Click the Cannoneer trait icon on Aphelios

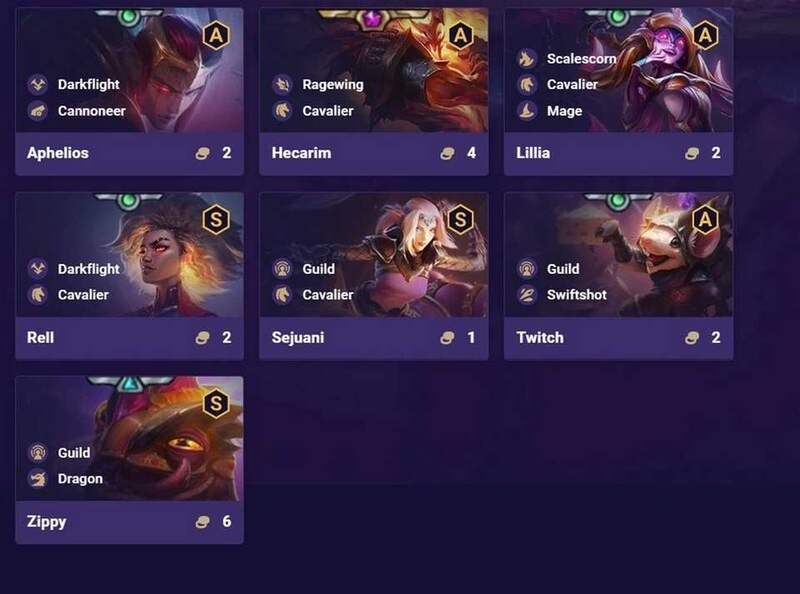[x=38, y=111]
